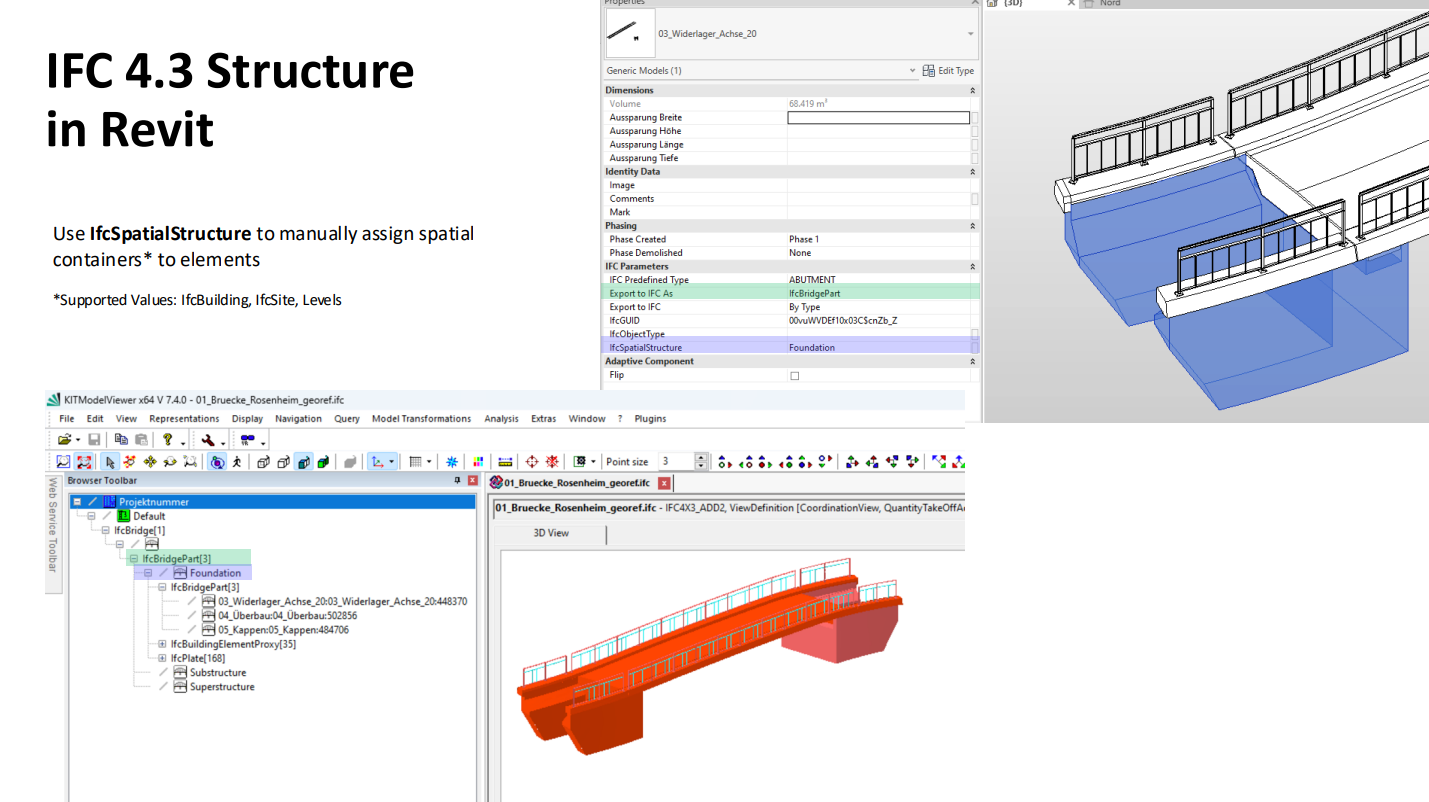The width and height of the screenshot is (1429, 802).
Task: Toggle the Flip checkbox
Action: tap(795, 376)
